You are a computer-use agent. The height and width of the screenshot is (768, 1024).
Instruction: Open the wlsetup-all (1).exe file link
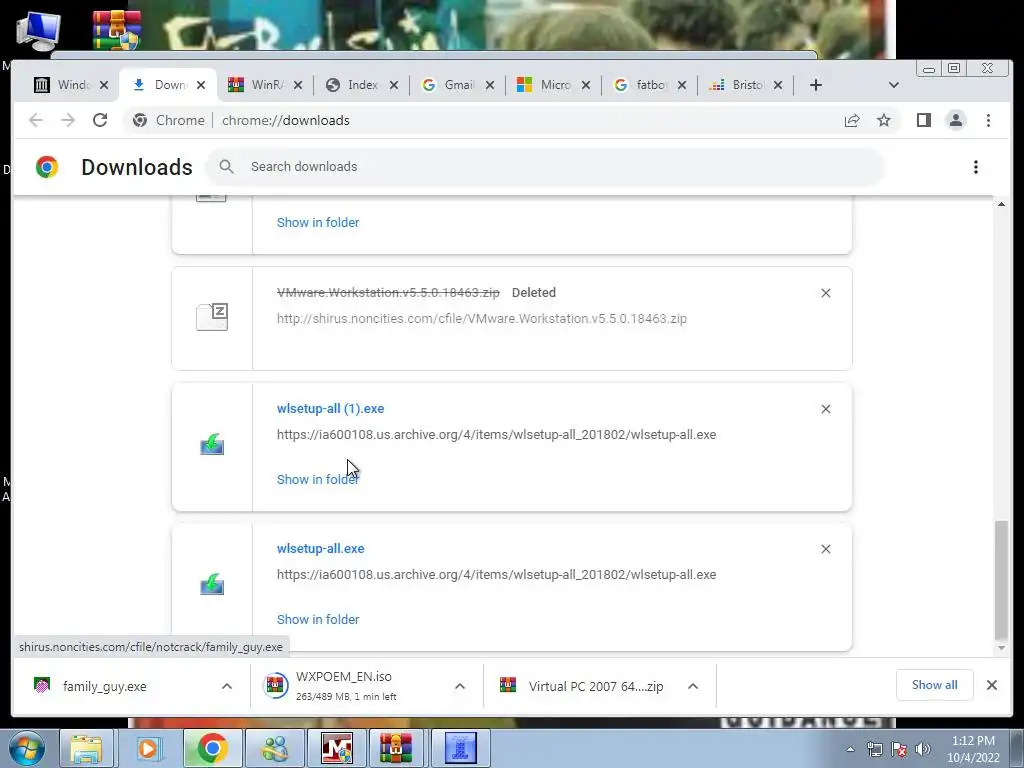pos(330,409)
